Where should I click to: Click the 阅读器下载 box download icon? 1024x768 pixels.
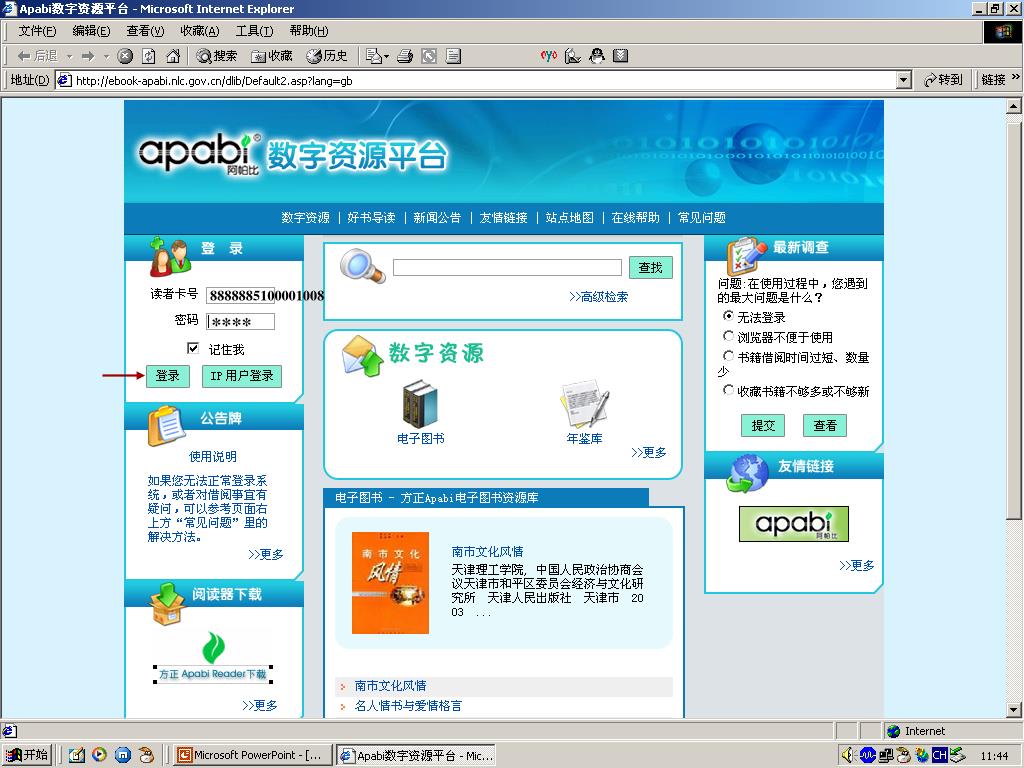point(167,603)
